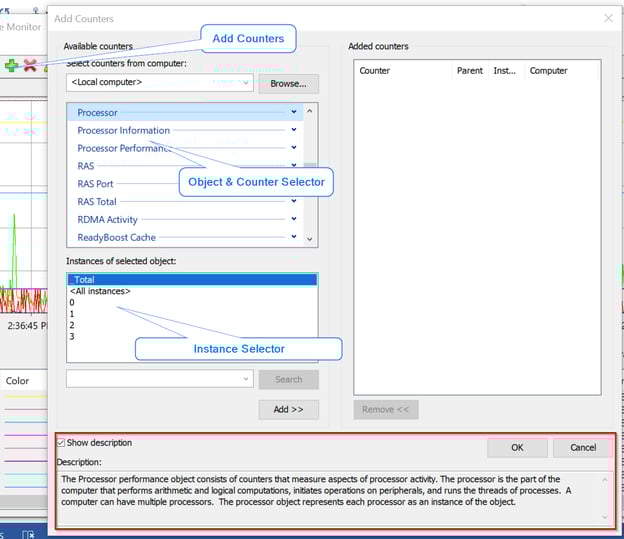Click the Counter column header
The width and height of the screenshot is (624, 539).
click(x=375, y=71)
